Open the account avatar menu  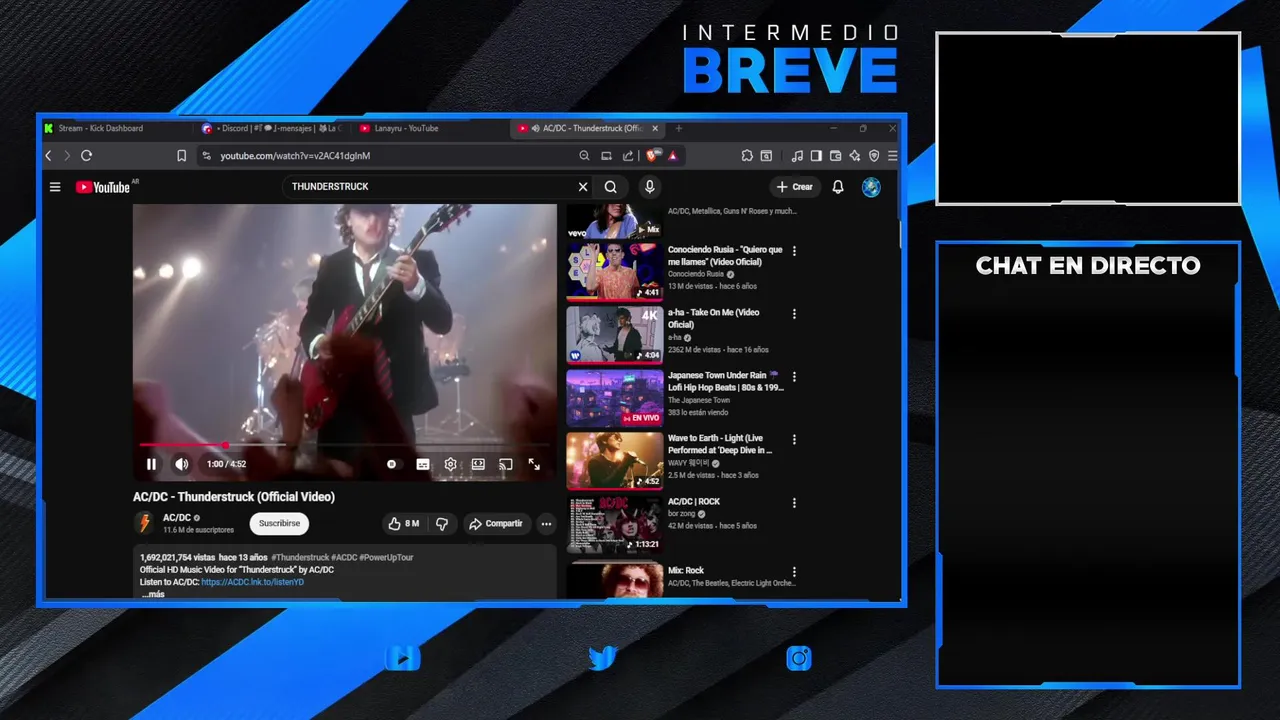pos(871,187)
